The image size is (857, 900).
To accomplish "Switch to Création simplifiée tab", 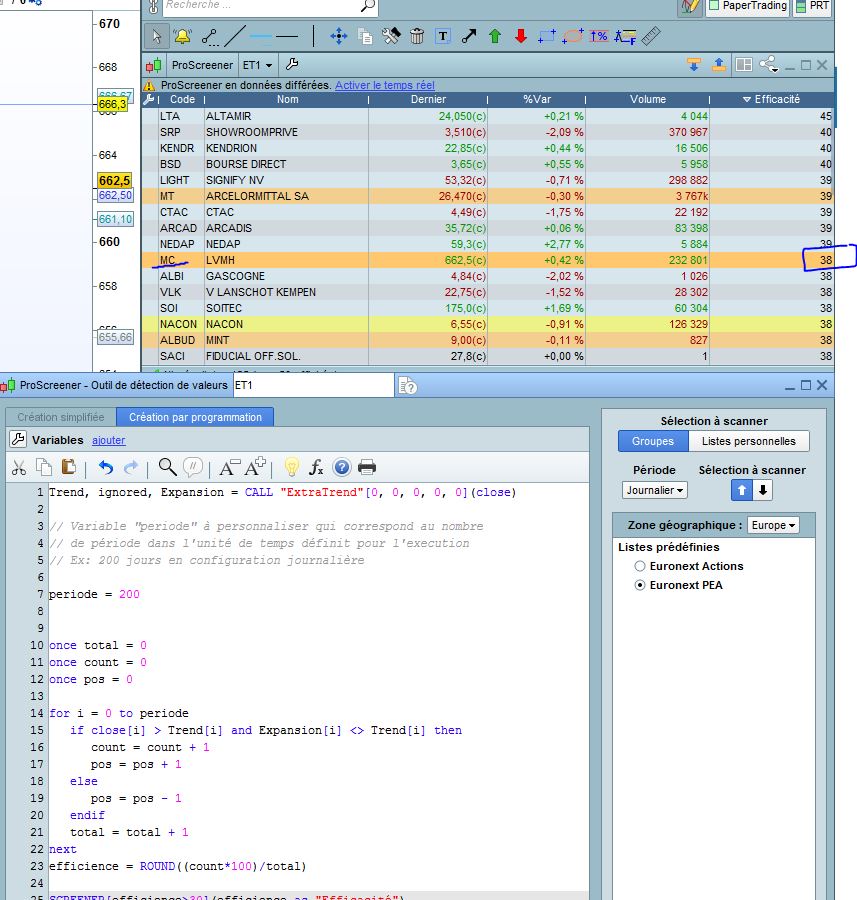I will click(61, 417).
